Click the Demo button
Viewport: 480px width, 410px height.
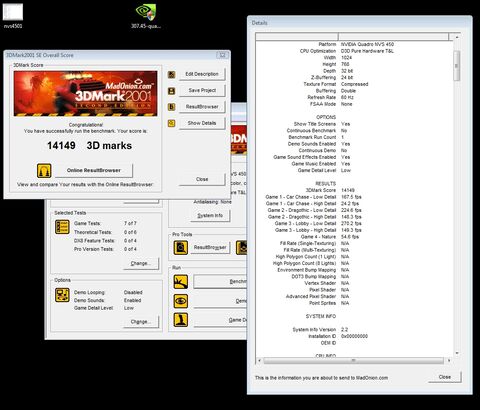point(220,301)
